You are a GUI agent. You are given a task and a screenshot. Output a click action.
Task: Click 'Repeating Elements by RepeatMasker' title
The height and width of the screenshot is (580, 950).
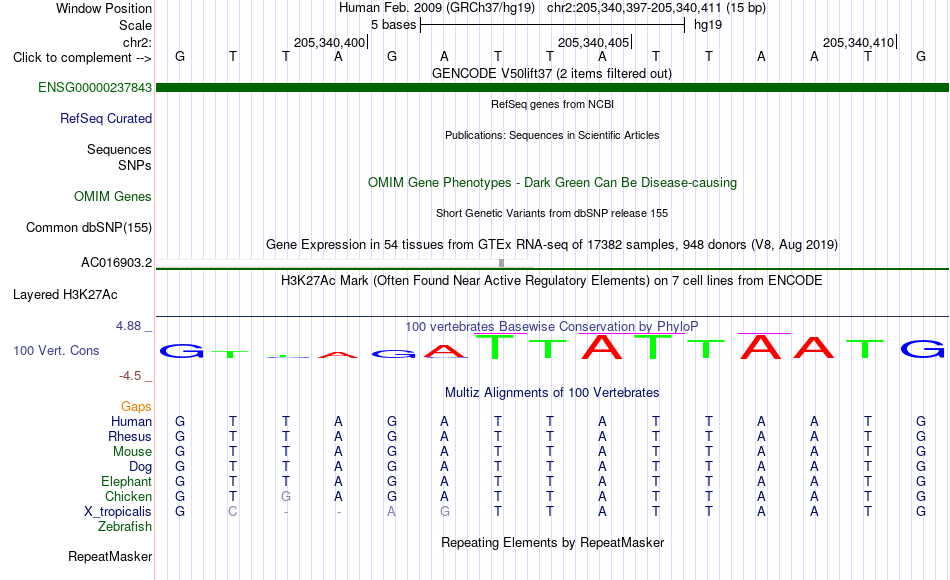coord(552,542)
